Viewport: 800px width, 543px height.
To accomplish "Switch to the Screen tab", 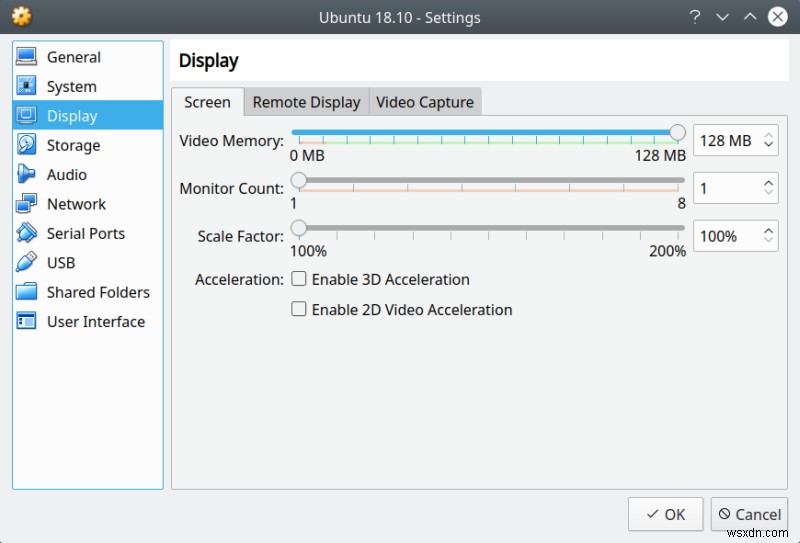I will [207, 102].
